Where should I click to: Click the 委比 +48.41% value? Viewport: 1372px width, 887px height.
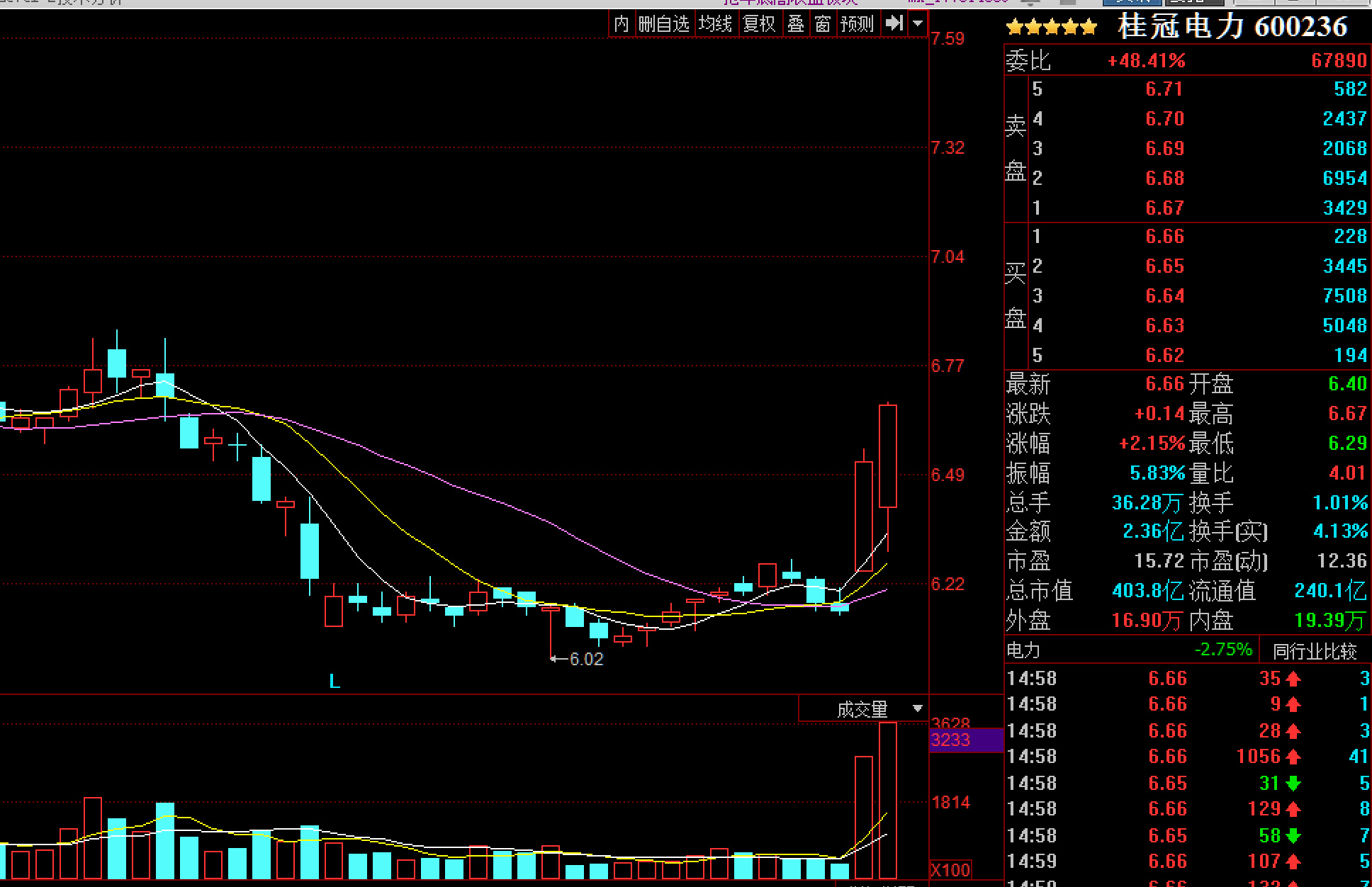click(x=1146, y=61)
